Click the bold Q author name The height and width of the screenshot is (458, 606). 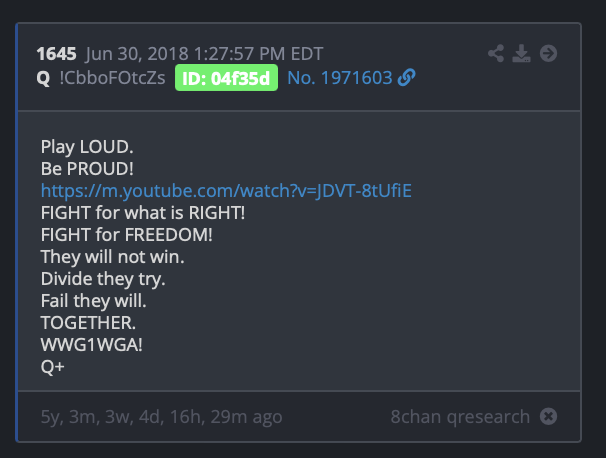coord(43,78)
